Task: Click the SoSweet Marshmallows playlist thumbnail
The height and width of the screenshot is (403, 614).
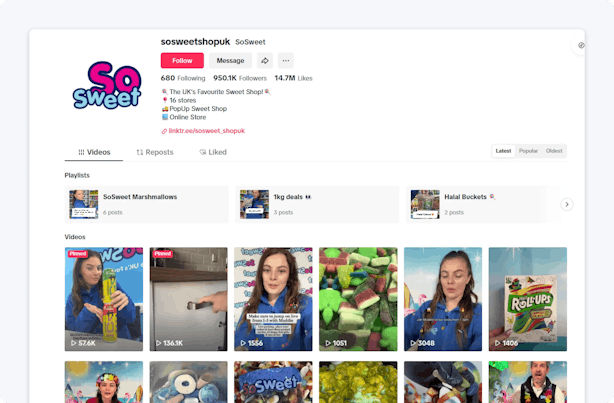Action: tap(84, 204)
